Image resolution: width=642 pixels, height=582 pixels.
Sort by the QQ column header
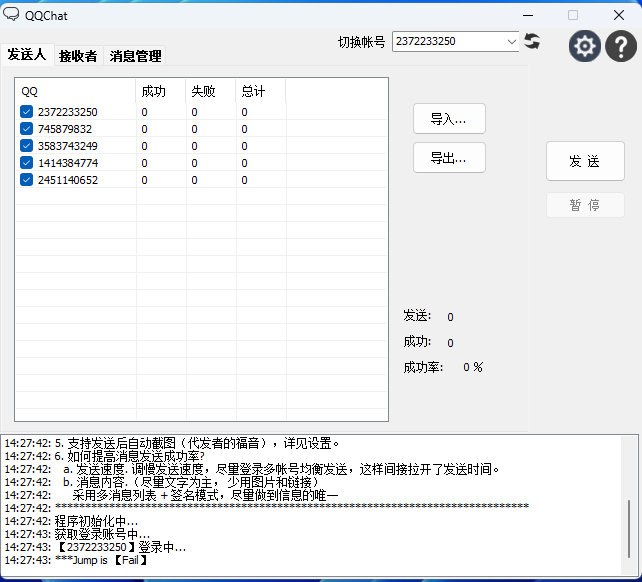(x=75, y=91)
